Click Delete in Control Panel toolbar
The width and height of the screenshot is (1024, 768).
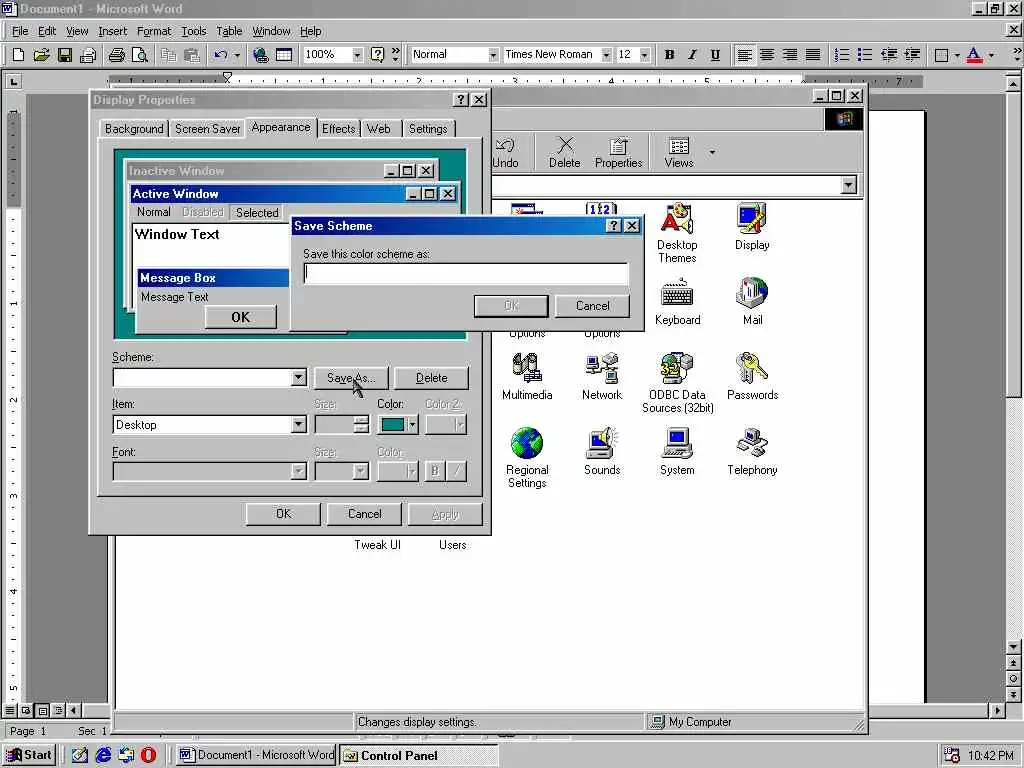click(x=564, y=152)
